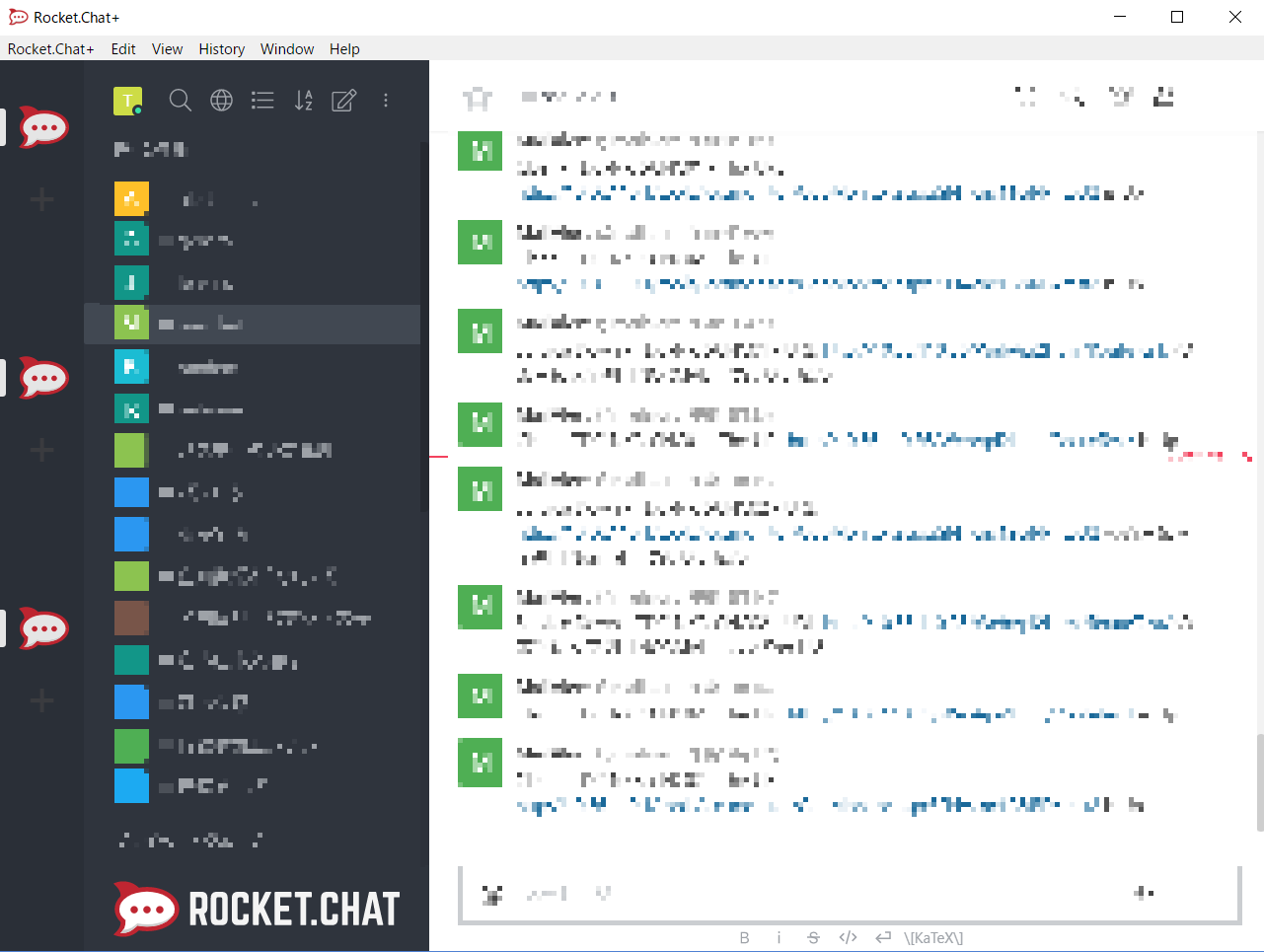The image size is (1264, 952).
Task: Toggle strikethrough formatting for the message
Action: point(813,937)
